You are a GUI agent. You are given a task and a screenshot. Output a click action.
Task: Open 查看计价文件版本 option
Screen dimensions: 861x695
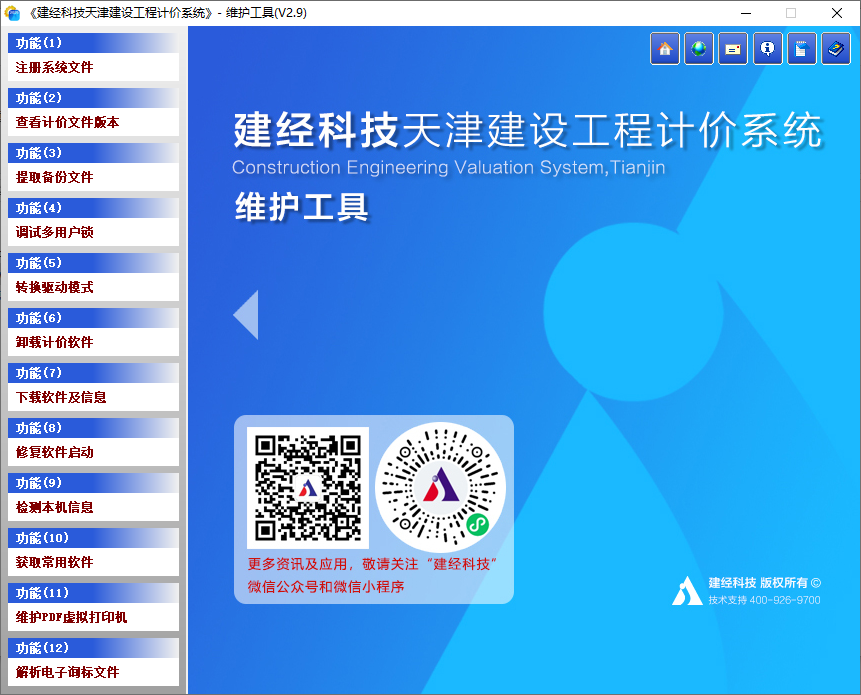pyautogui.click(x=93, y=123)
